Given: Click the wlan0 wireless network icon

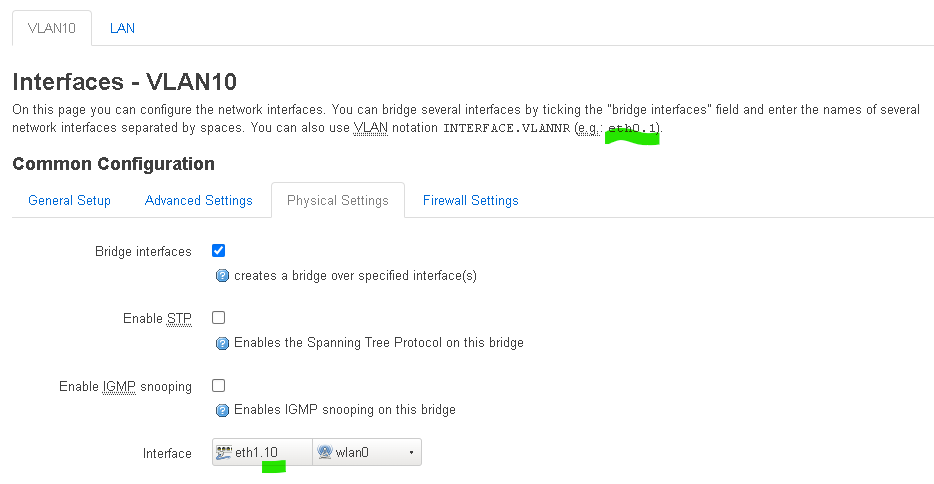Looking at the screenshot, I should pos(325,452).
